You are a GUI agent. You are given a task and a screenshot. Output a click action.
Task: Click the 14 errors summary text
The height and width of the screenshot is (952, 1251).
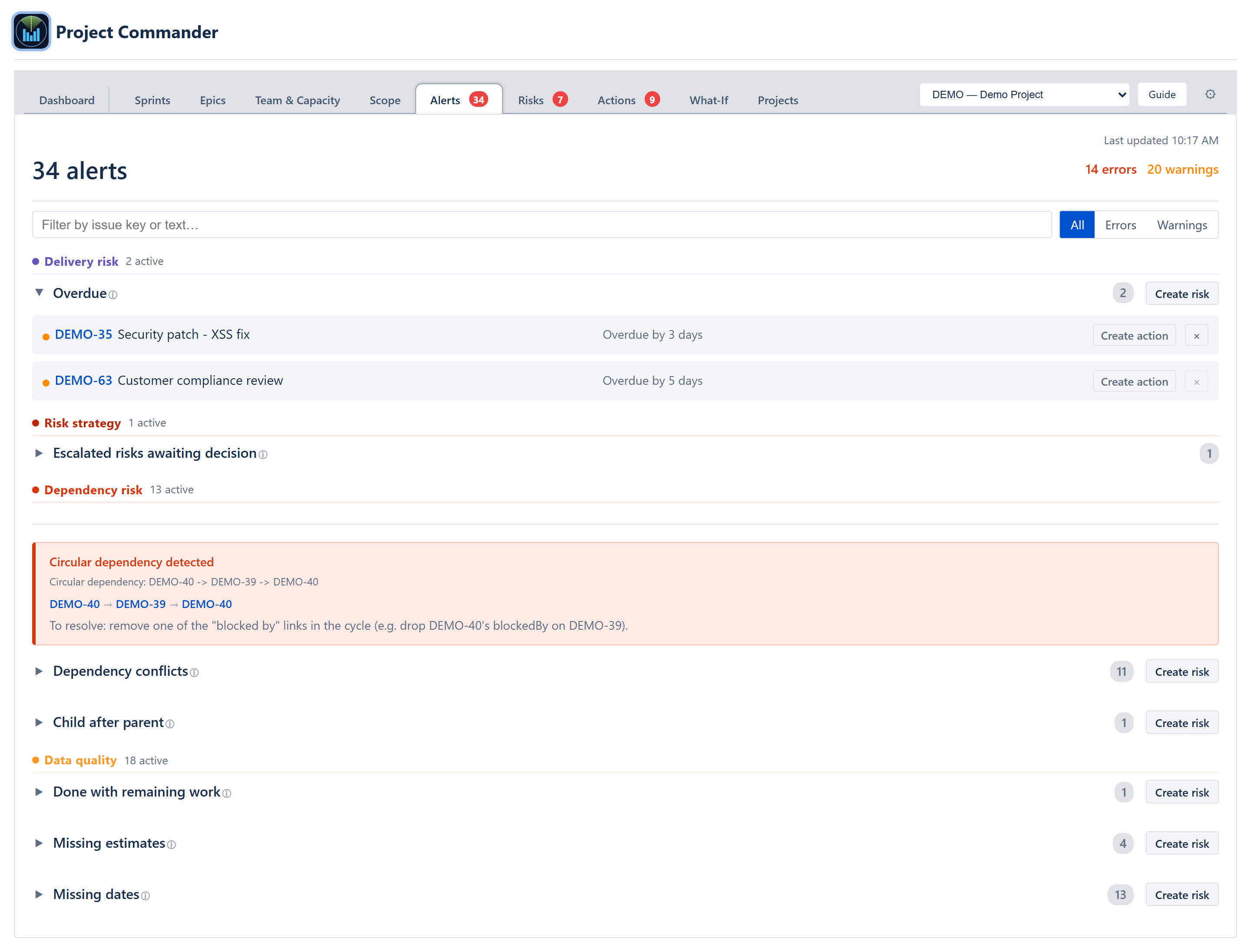(x=1110, y=169)
